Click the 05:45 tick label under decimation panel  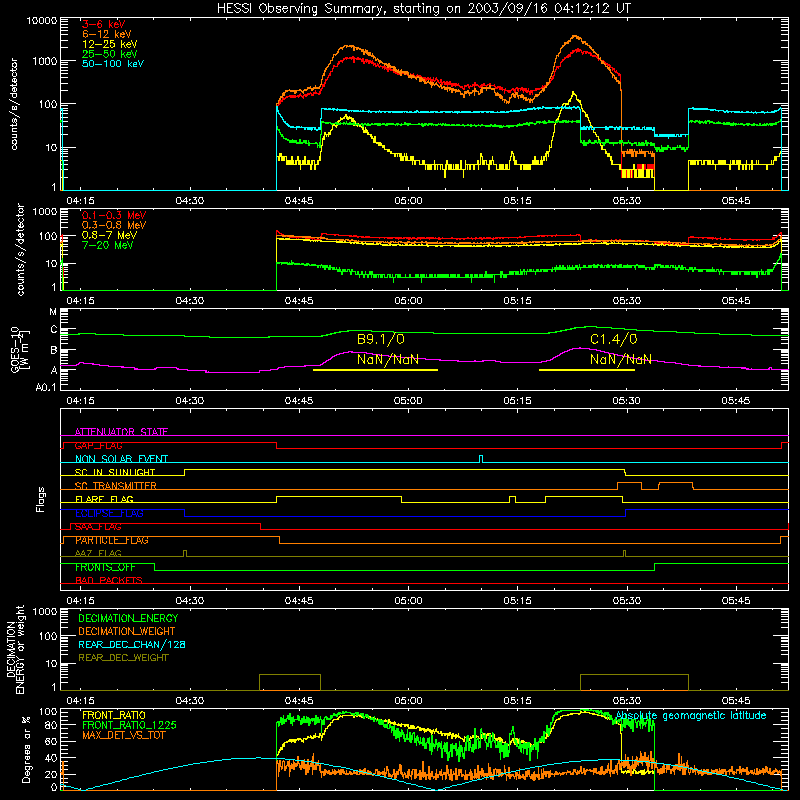click(736, 701)
